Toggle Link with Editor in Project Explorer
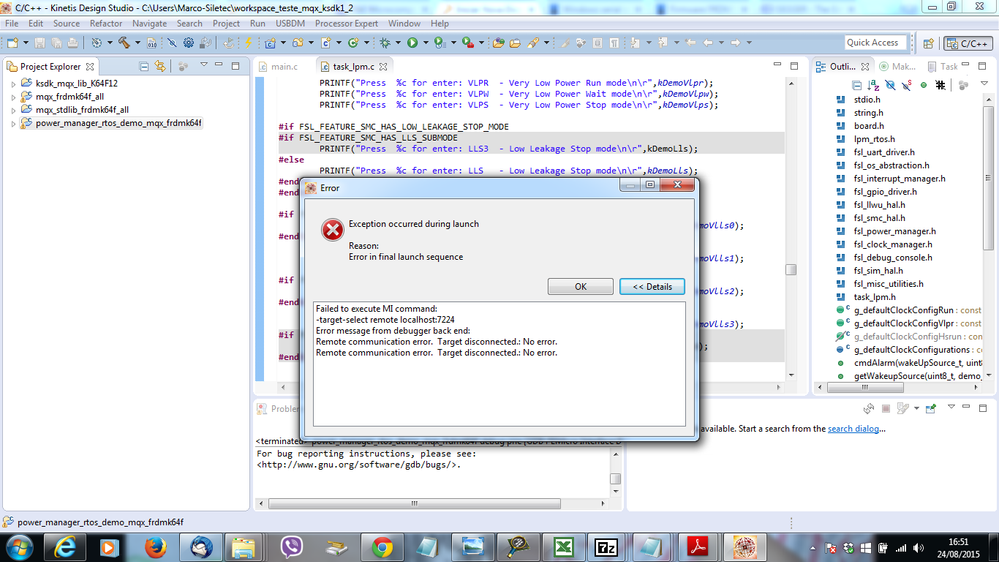The width and height of the screenshot is (999, 562). pos(160,66)
